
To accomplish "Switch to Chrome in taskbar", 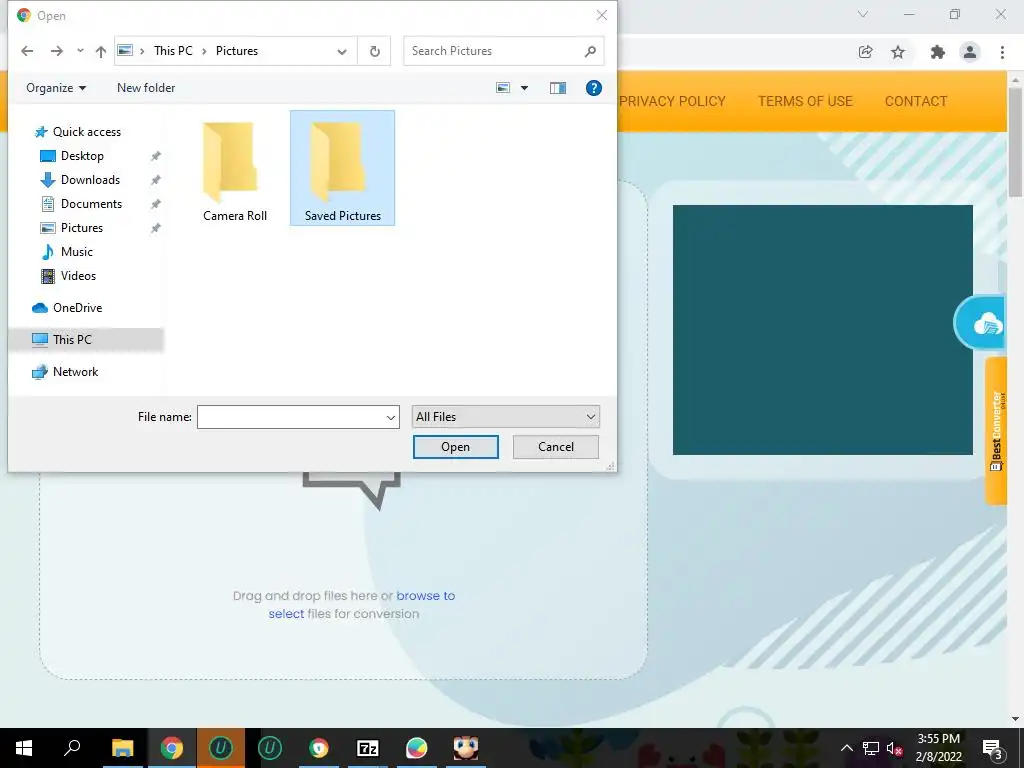I will (x=172, y=748).
